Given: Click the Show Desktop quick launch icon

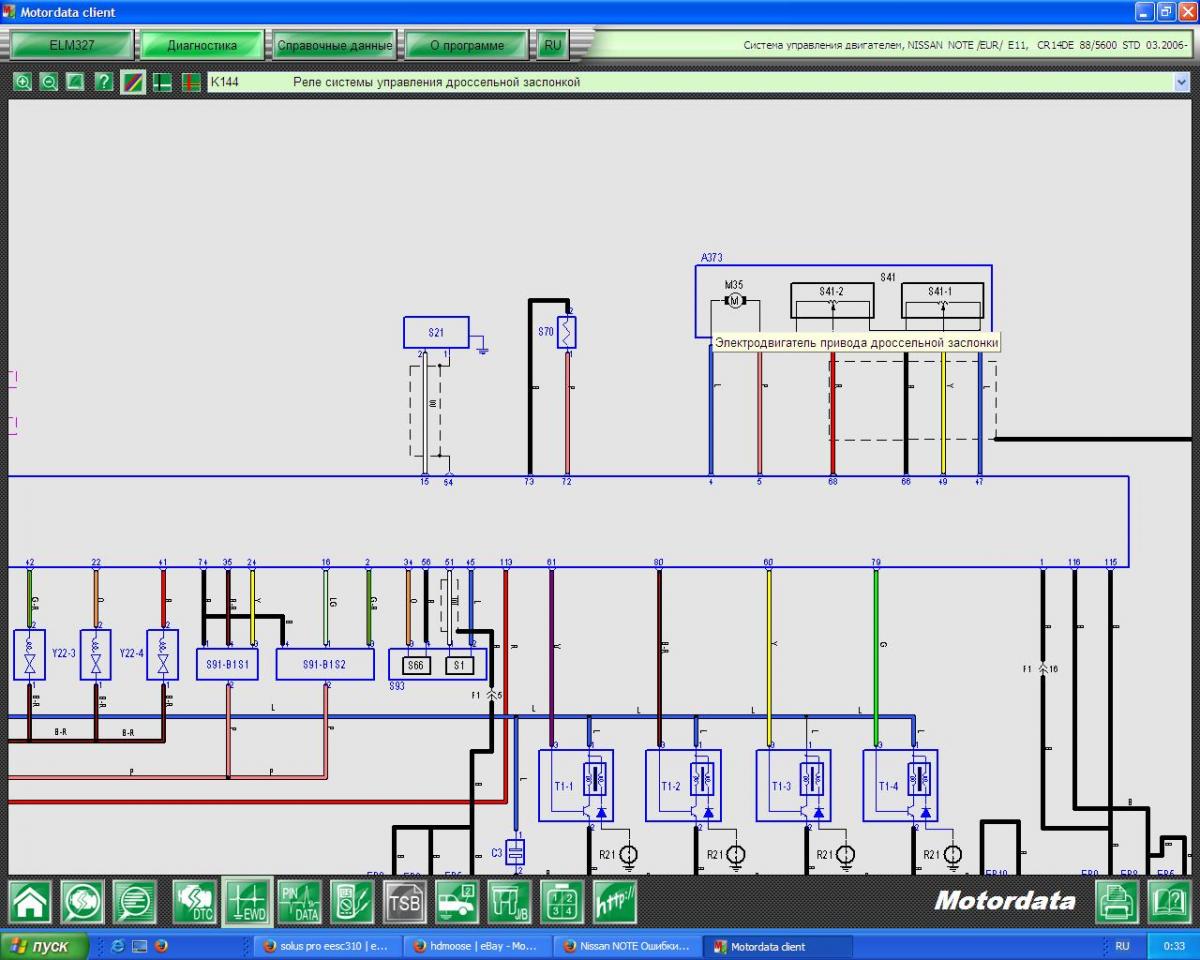Looking at the screenshot, I should [x=139, y=946].
